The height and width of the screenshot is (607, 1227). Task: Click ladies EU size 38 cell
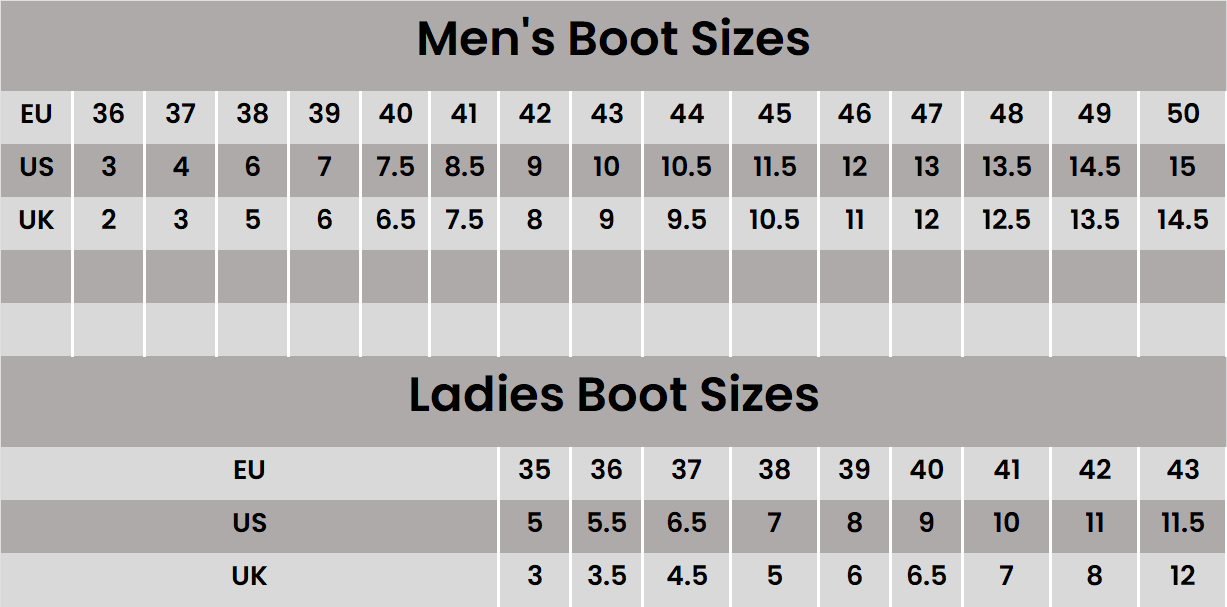[774, 470]
